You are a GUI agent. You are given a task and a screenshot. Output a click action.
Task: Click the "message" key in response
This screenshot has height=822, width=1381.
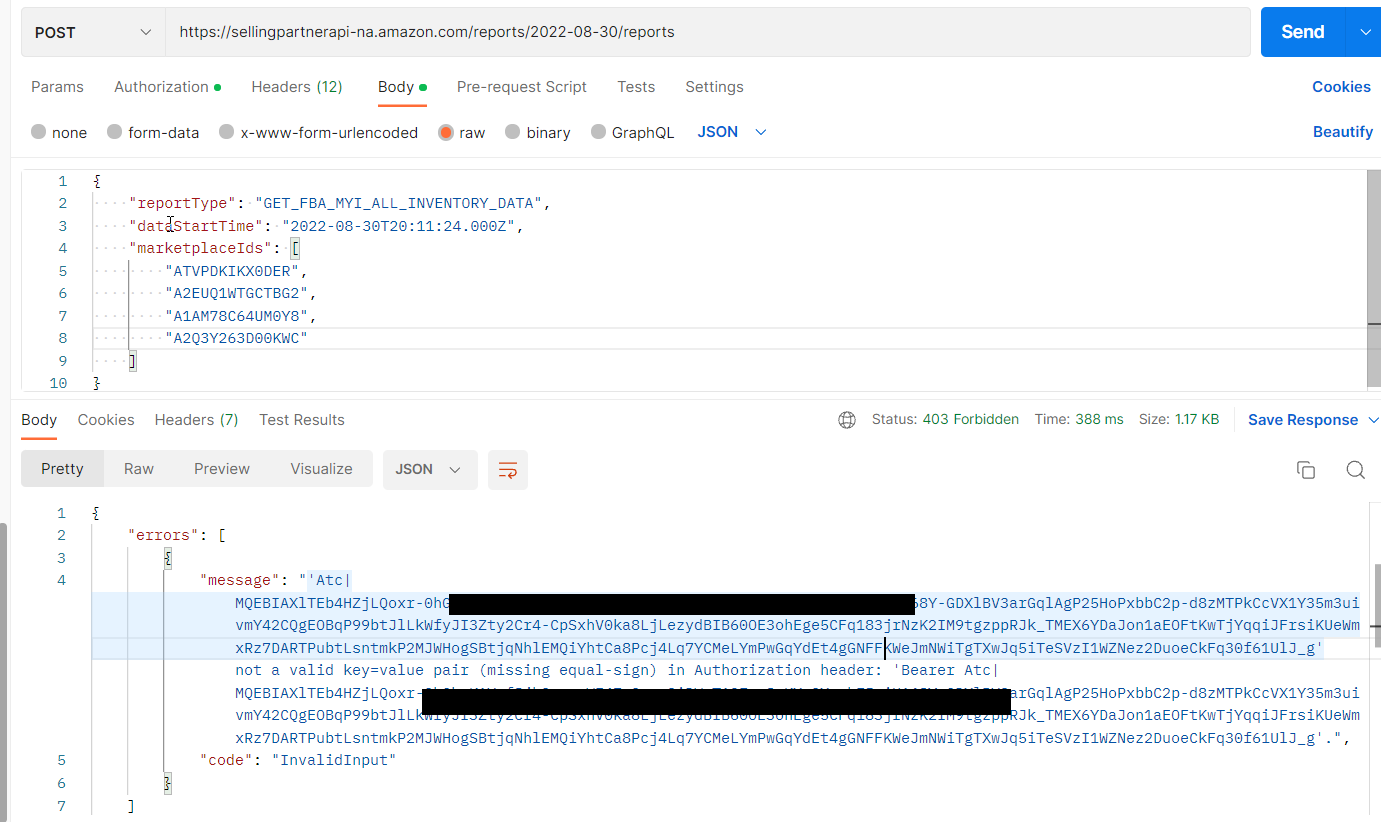pyautogui.click(x=240, y=580)
